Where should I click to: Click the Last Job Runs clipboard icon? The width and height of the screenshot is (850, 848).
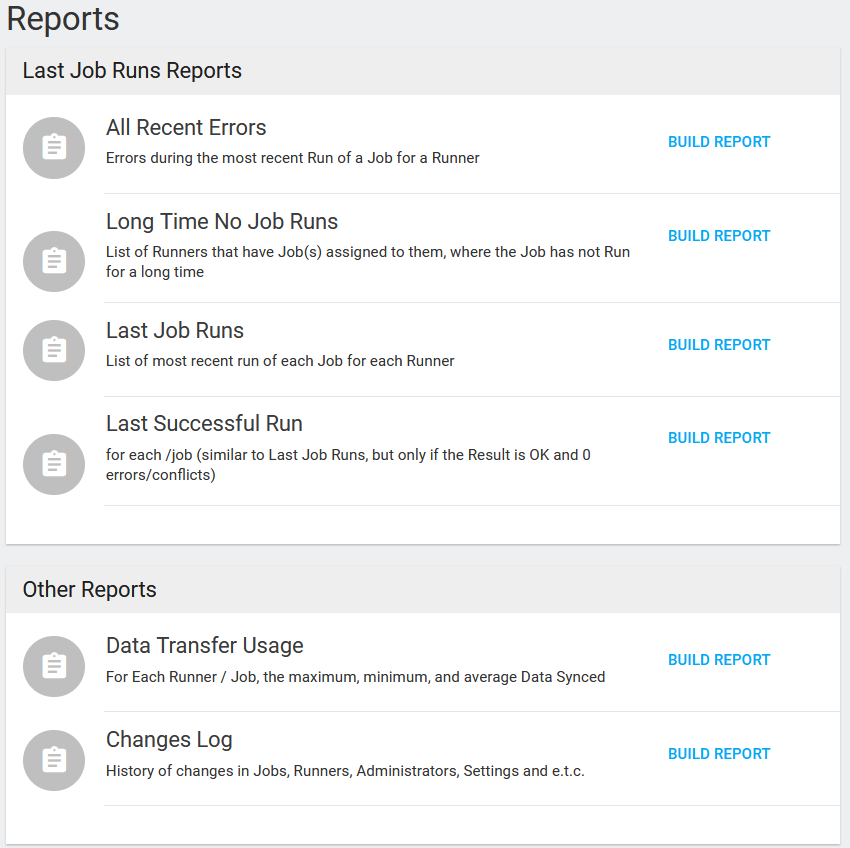coord(53,350)
